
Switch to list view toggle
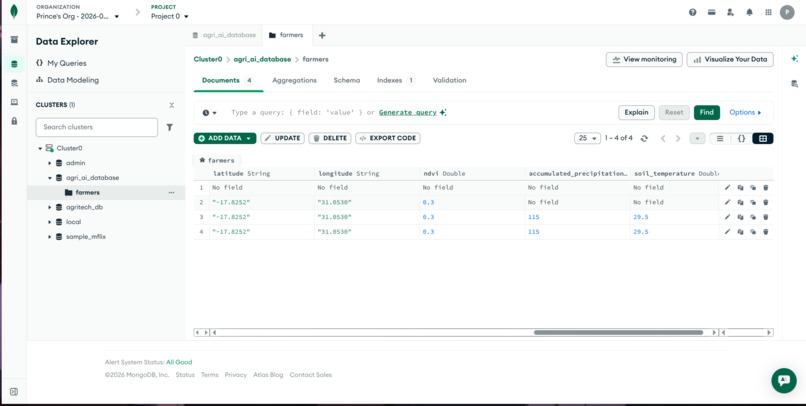[720, 138]
